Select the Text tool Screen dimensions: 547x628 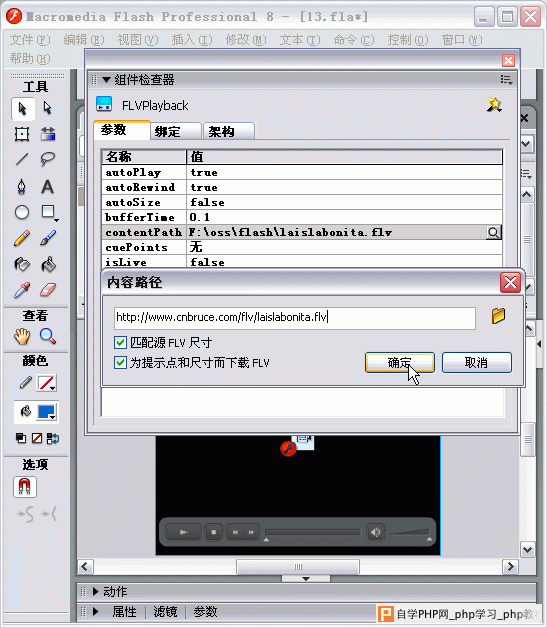48,187
